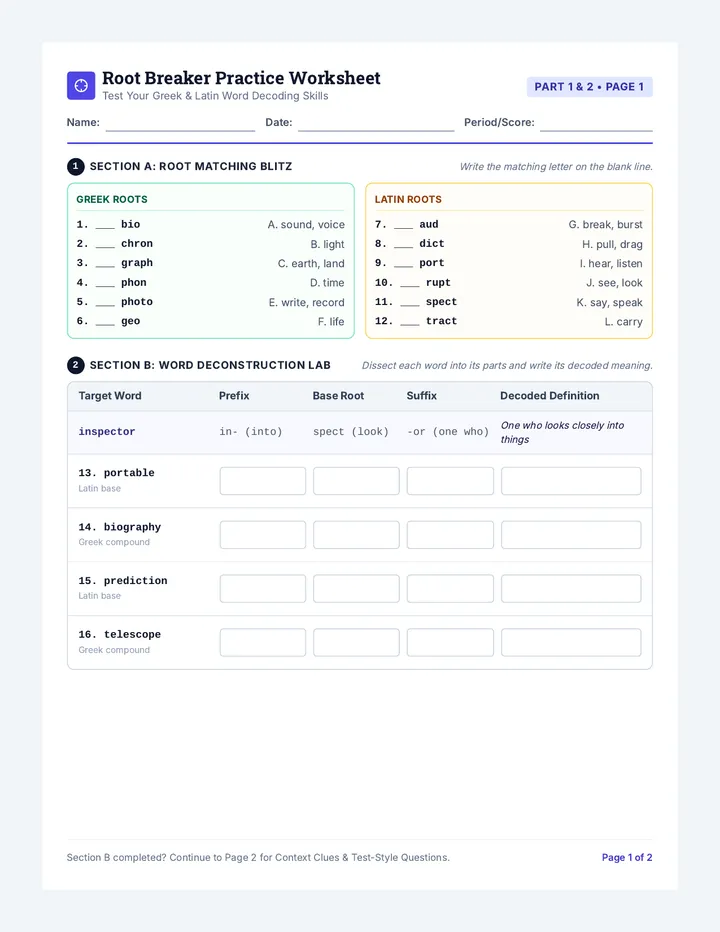
Task: Click the Prefix box for telescope
Action: [263, 643]
